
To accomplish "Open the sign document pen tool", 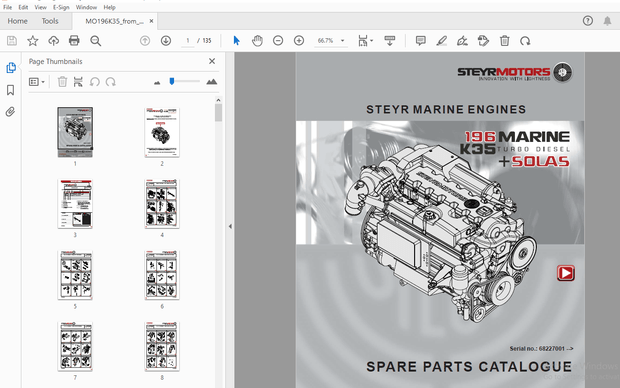I will click(x=462, y=41).
